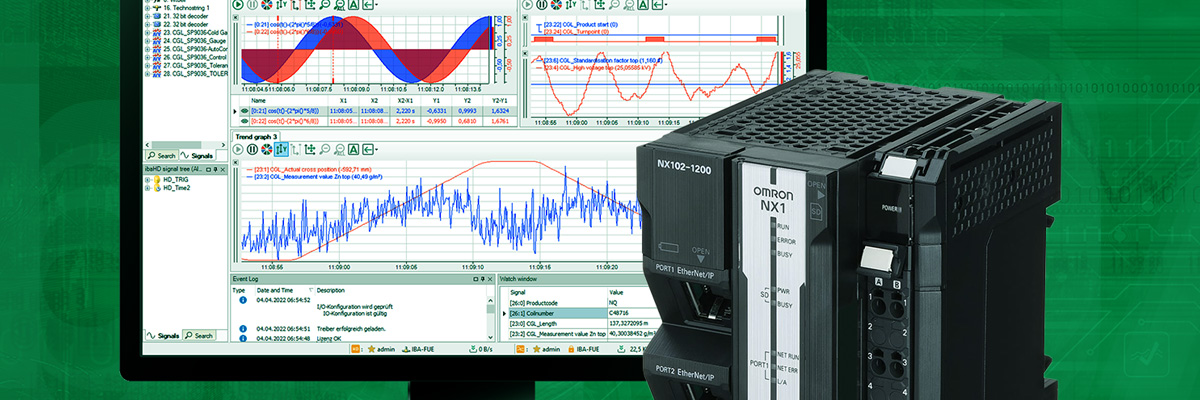Close the Event Log panel
The height and width of the screenshot is (400, 1200).
click(x=490, y=279)
